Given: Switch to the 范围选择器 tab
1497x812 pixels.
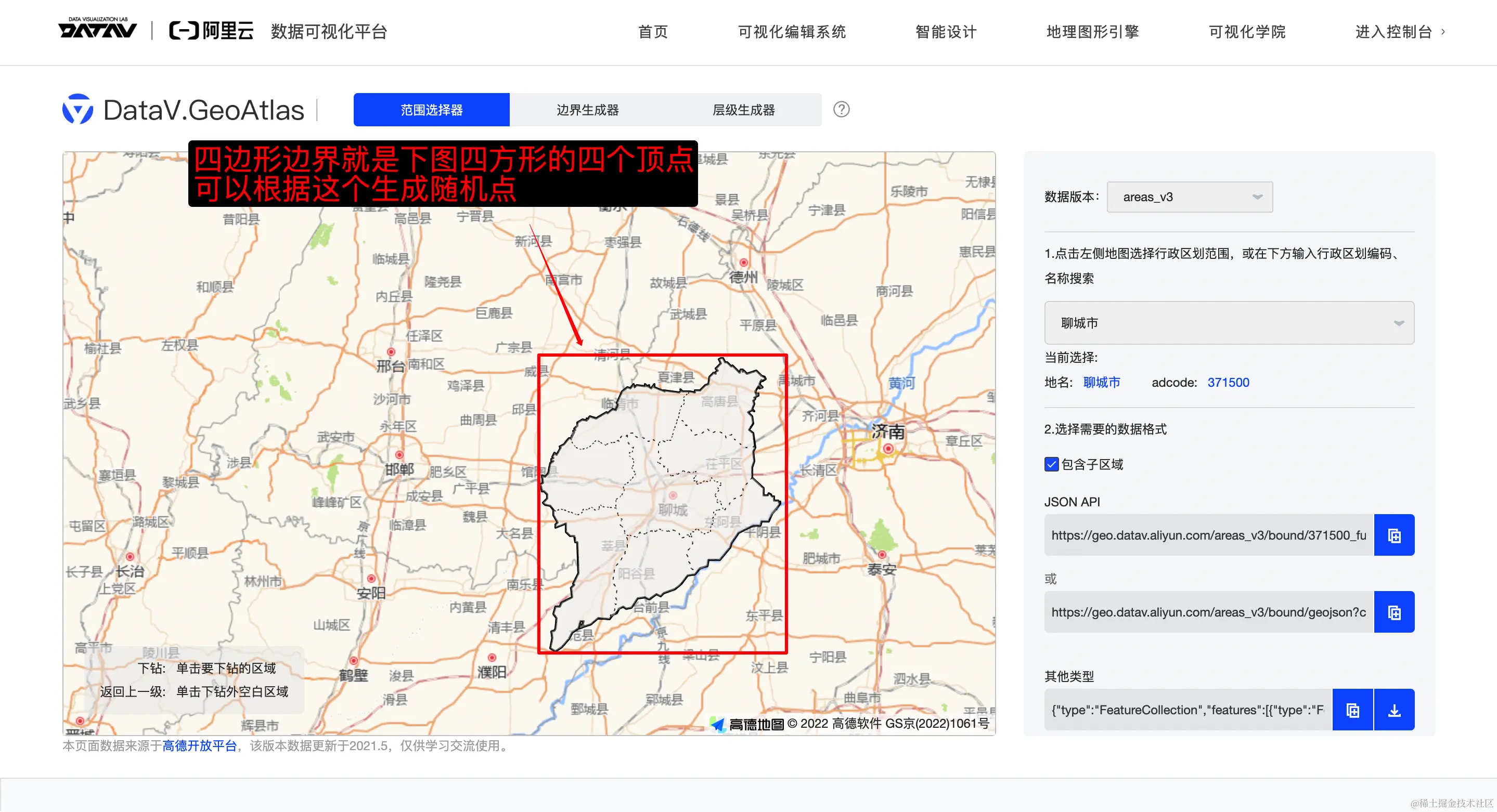Looking at the screenshot, I should pyautogui.click(x=431, y=110).
